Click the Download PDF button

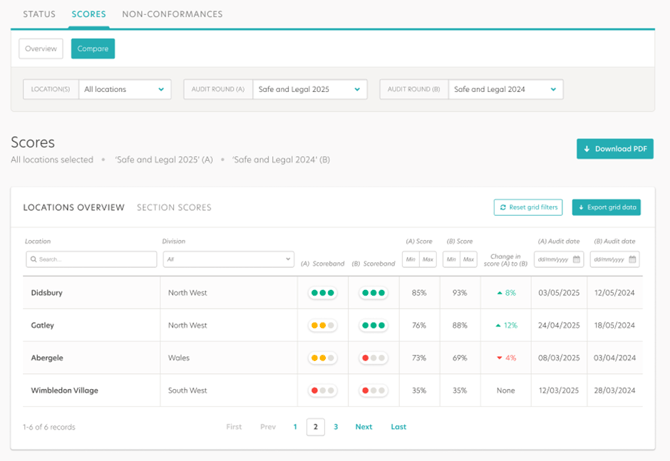[614, 149]
